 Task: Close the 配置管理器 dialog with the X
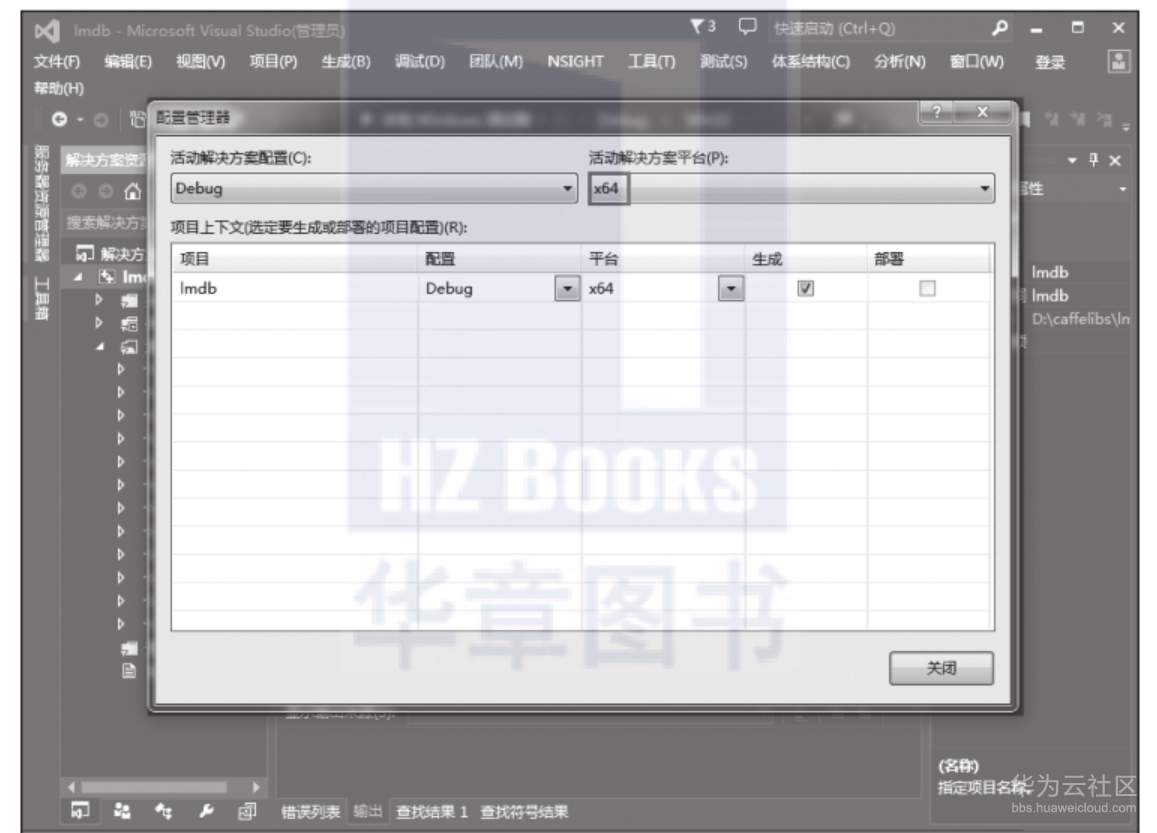[982, 112]
